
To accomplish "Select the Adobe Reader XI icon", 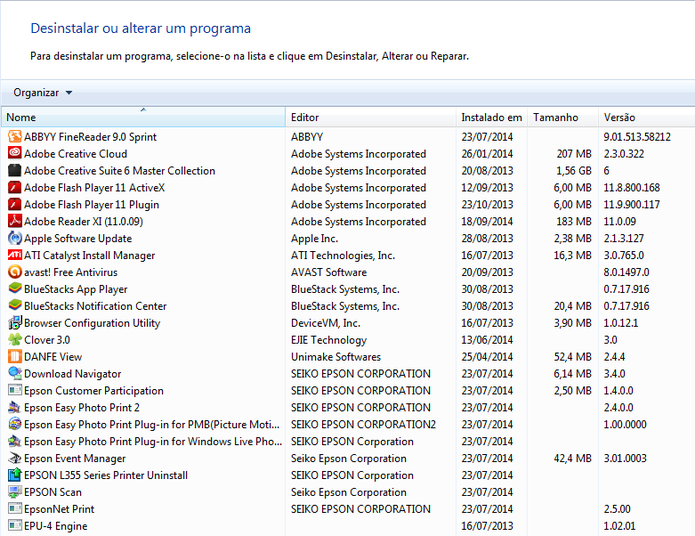I will click(x=15, y=221).
